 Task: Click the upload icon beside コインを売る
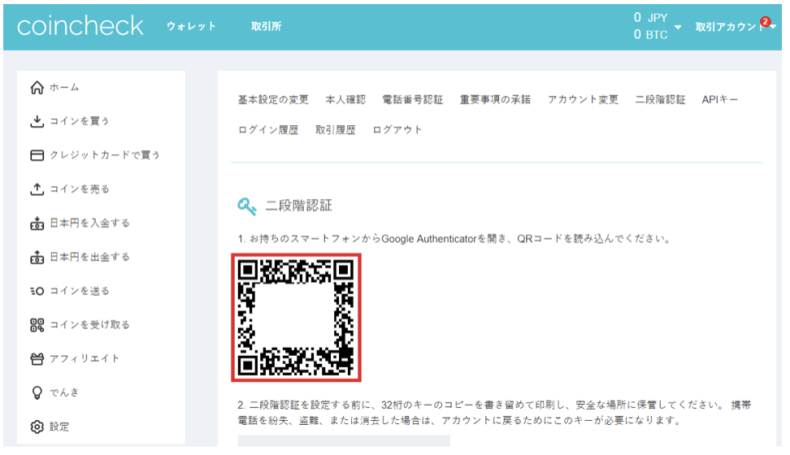tap(37, 189)
